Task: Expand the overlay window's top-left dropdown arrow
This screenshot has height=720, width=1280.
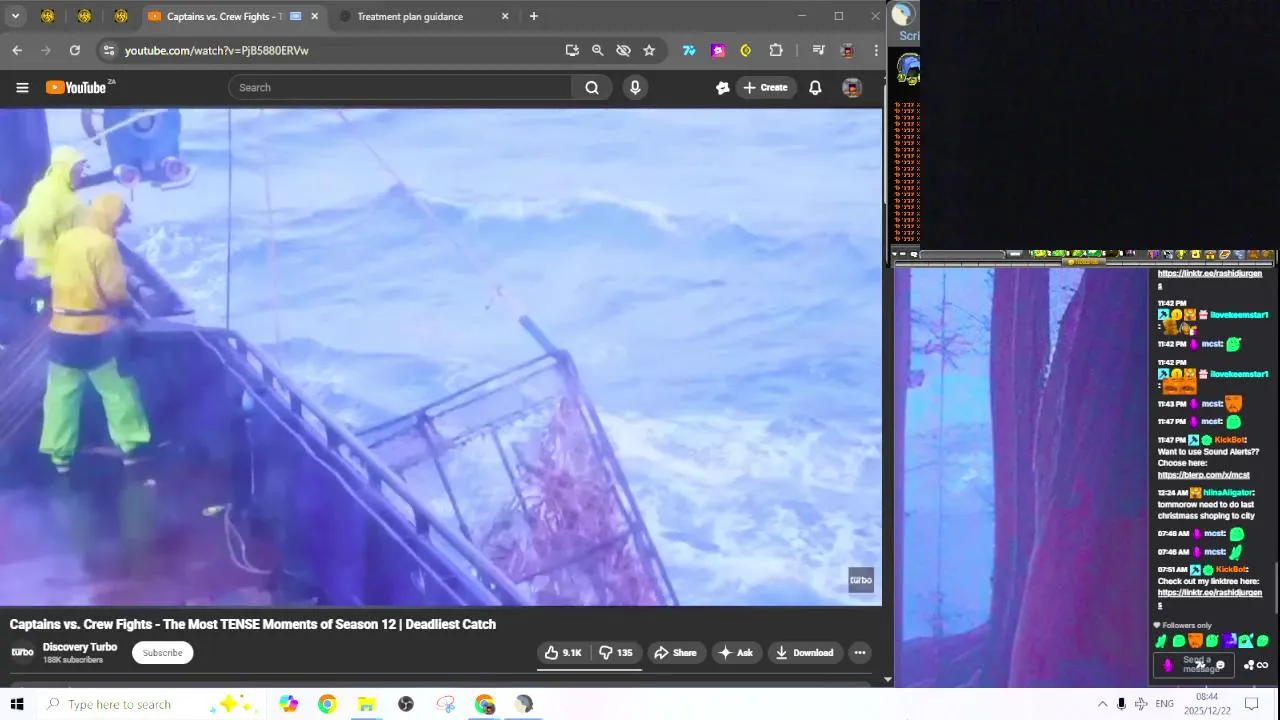Action: (x=895, y=254)
